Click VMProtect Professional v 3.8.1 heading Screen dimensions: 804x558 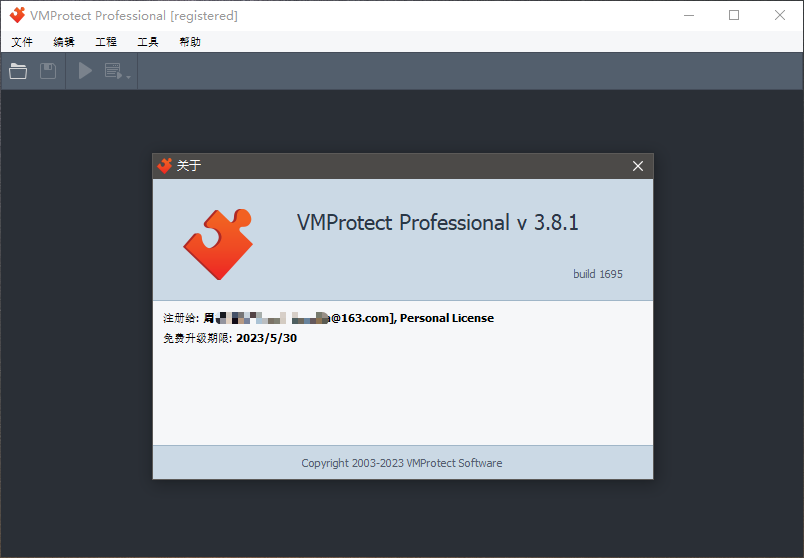(438, 223)
